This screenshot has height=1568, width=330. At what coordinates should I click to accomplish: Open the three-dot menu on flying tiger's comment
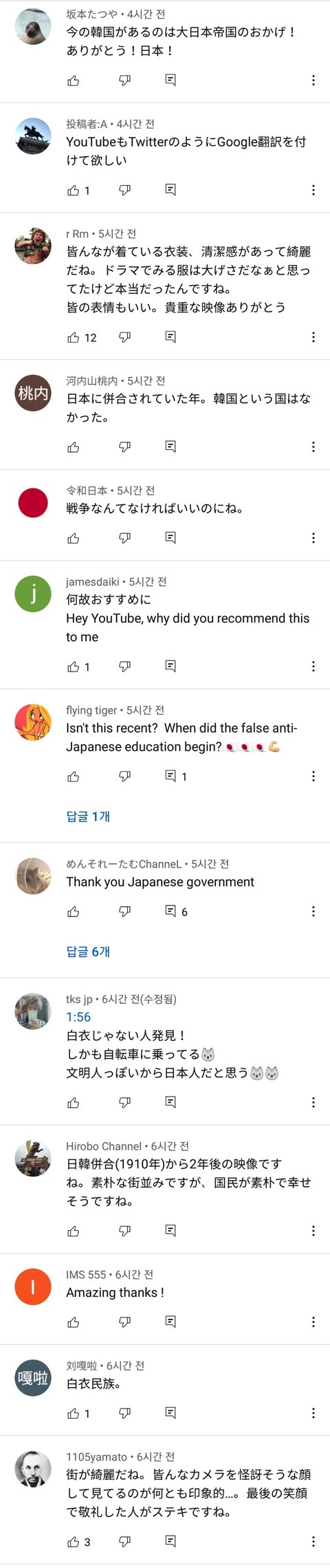click(313, 776)
